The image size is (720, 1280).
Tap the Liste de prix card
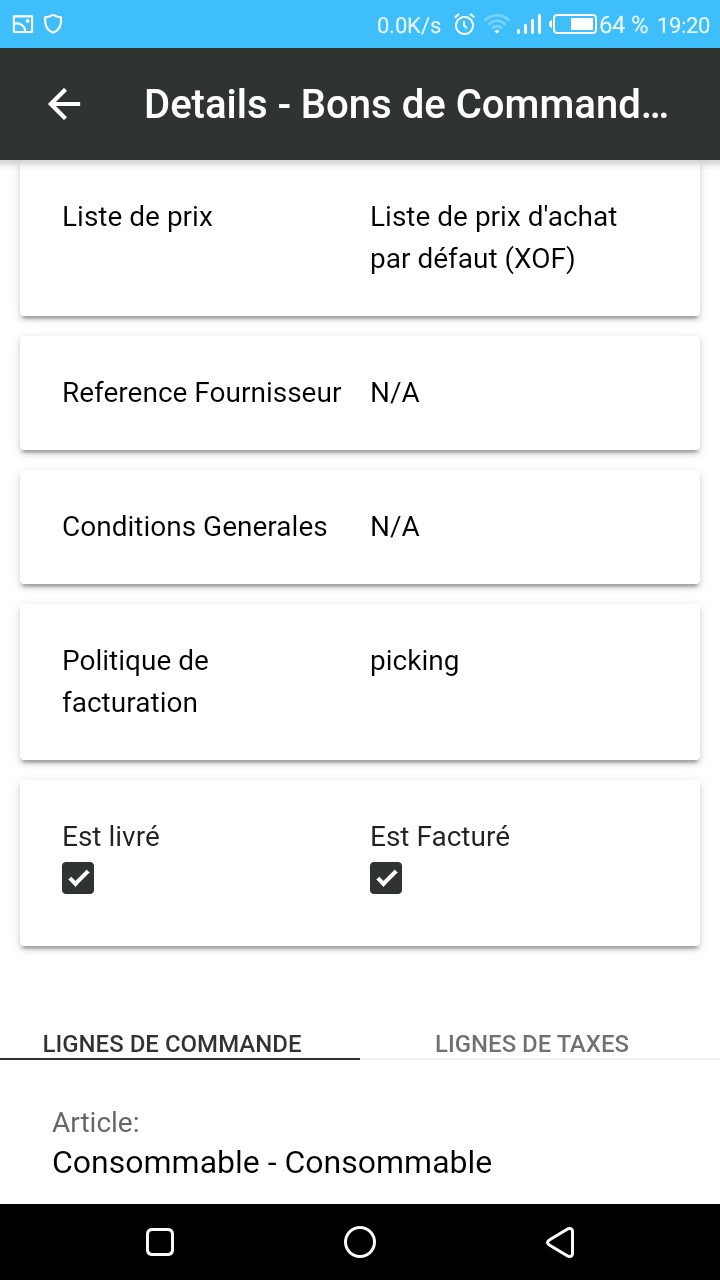[x=360, y=238]
